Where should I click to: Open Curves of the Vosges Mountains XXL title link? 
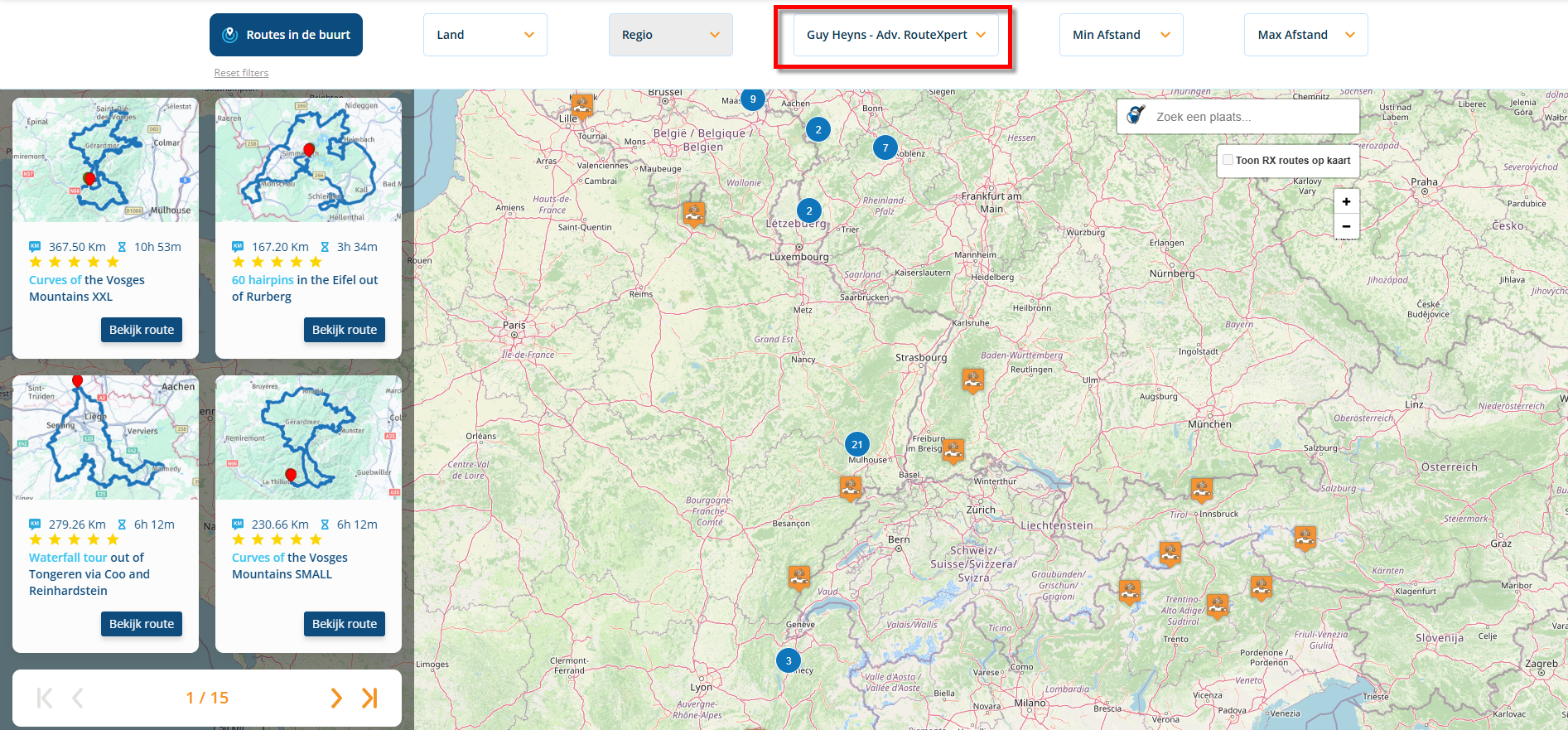coord(87,288)
